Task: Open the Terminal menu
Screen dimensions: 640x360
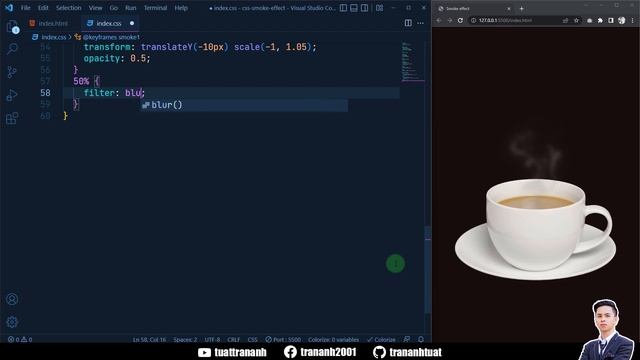Action: pos(155,8)
